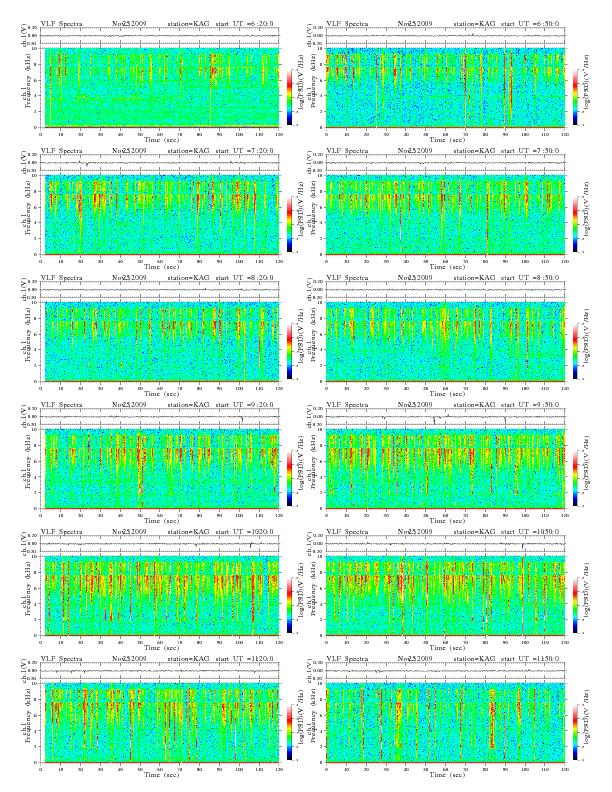
Task: Click the color bar of the 6:50:0 plot
Action: tap(576, 97)
